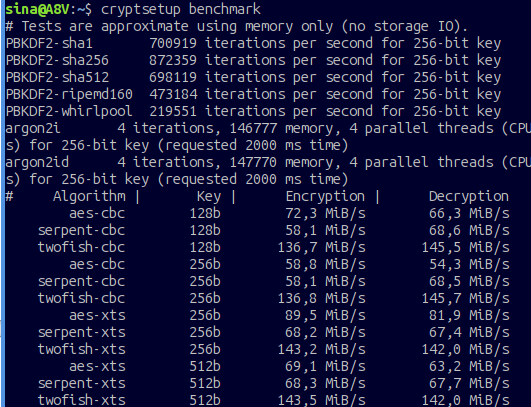Click the PBKDF2-ripemd160 label
The height and width of the screenshot is (407, 531).
(x=69, y=94)
